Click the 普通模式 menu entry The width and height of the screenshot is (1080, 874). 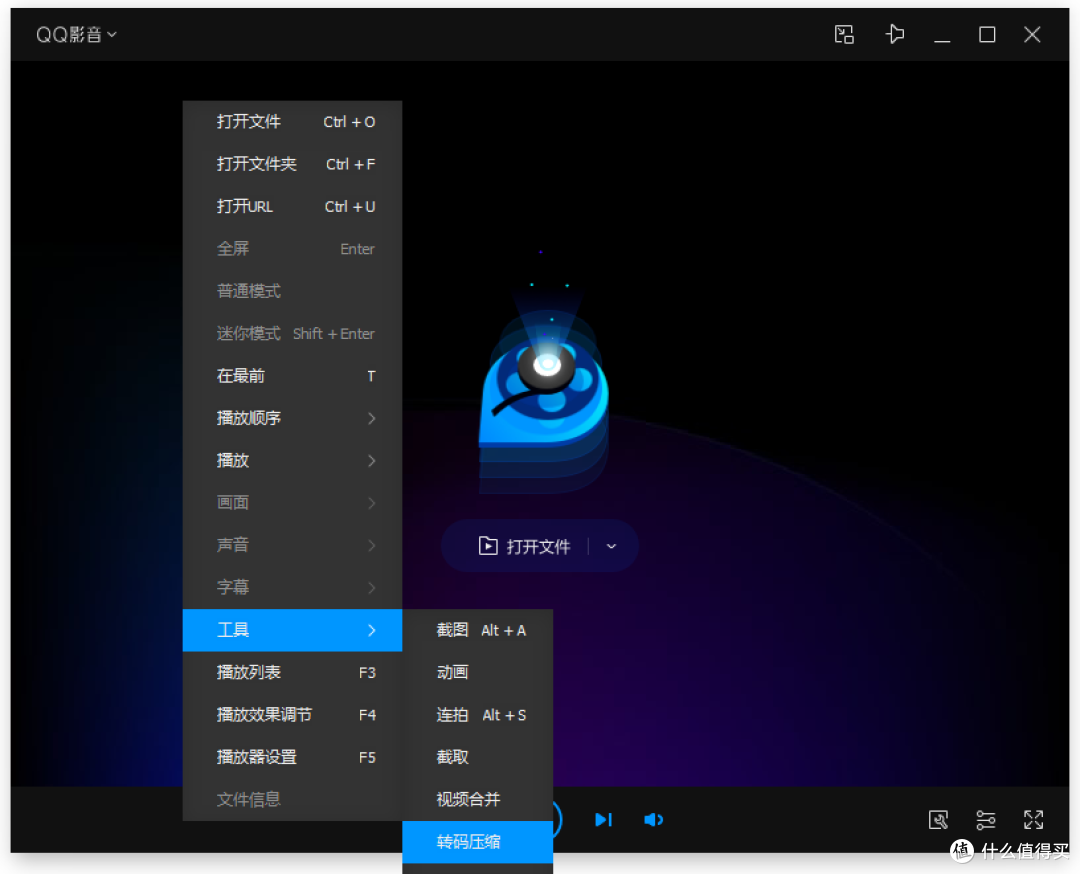292,291
